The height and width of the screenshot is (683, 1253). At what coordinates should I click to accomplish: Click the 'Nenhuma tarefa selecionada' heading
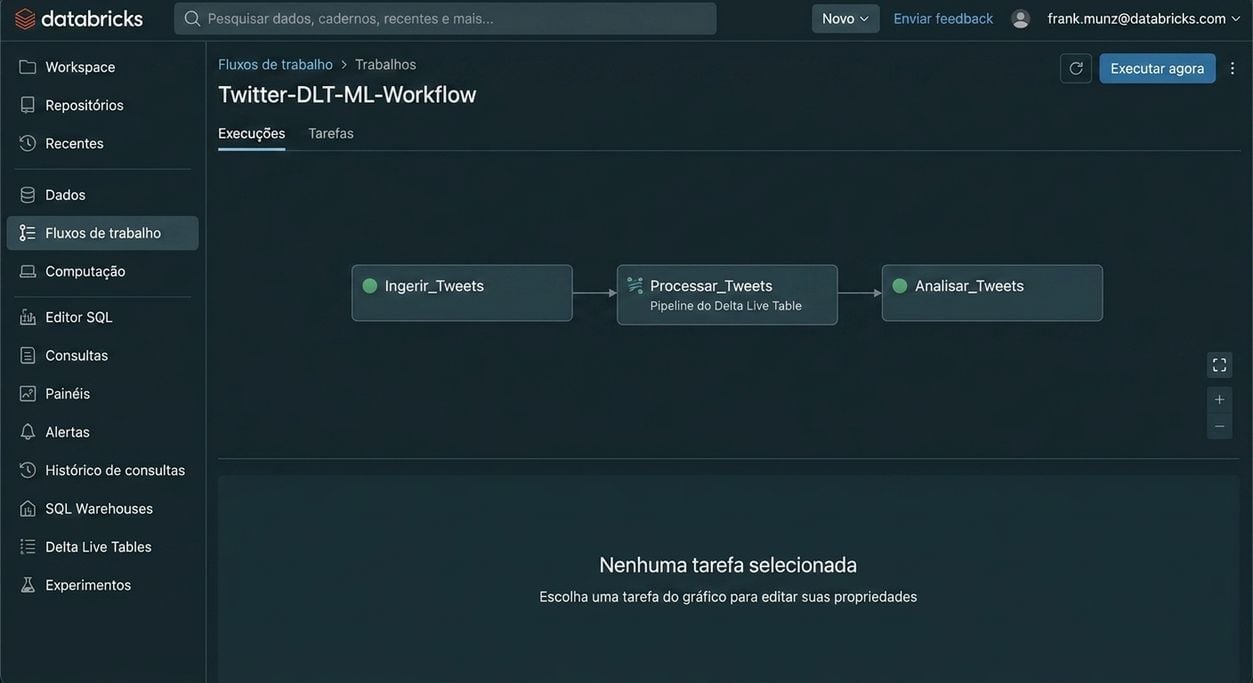tap(728, 565)
